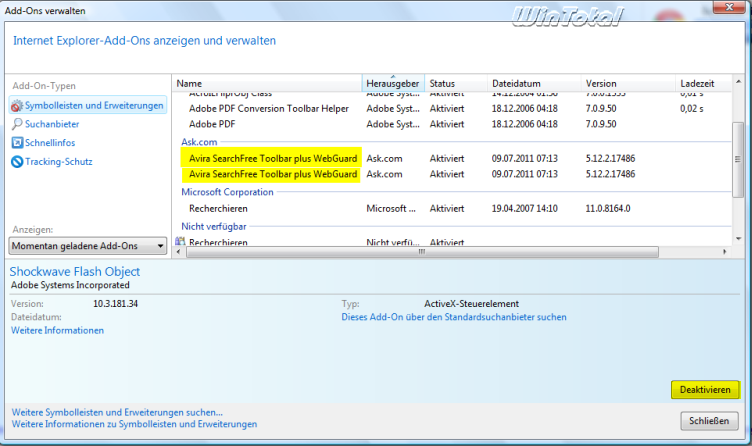Viewport: 752px width, 446px height.
Task: Open Weitere Informationen zu Symbolleisten und Erweiterungen
Action: (x=134, y=424)
